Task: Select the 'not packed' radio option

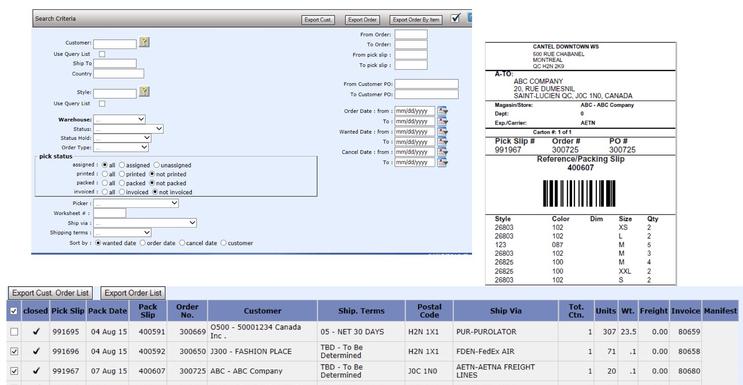Action: 152,183
